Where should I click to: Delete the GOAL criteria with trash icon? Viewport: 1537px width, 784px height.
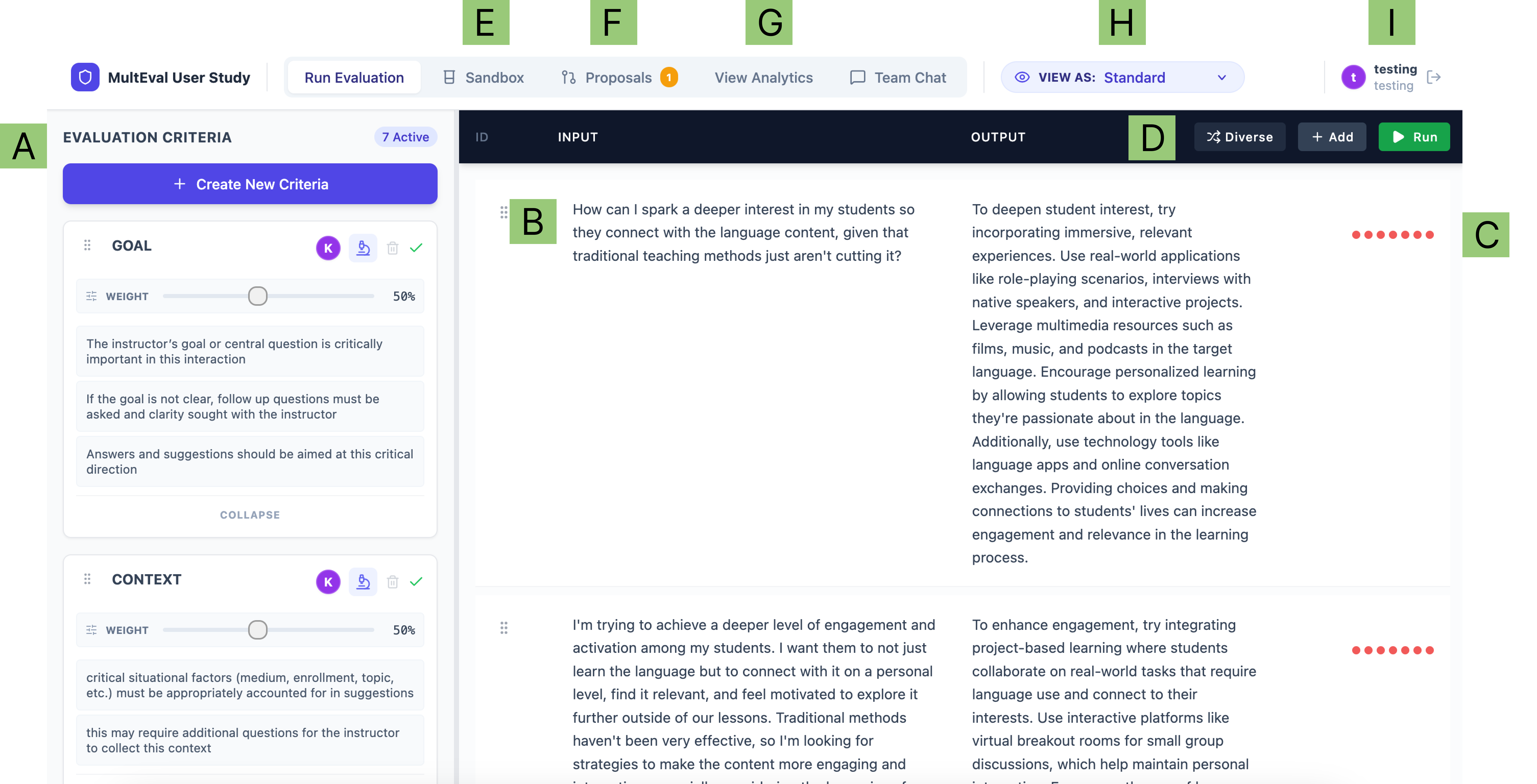(393, 248)
